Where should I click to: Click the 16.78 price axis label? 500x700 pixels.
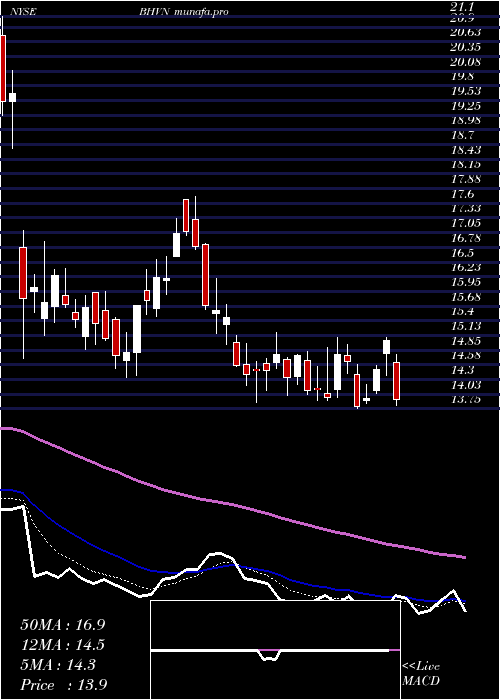pos(466,238)
